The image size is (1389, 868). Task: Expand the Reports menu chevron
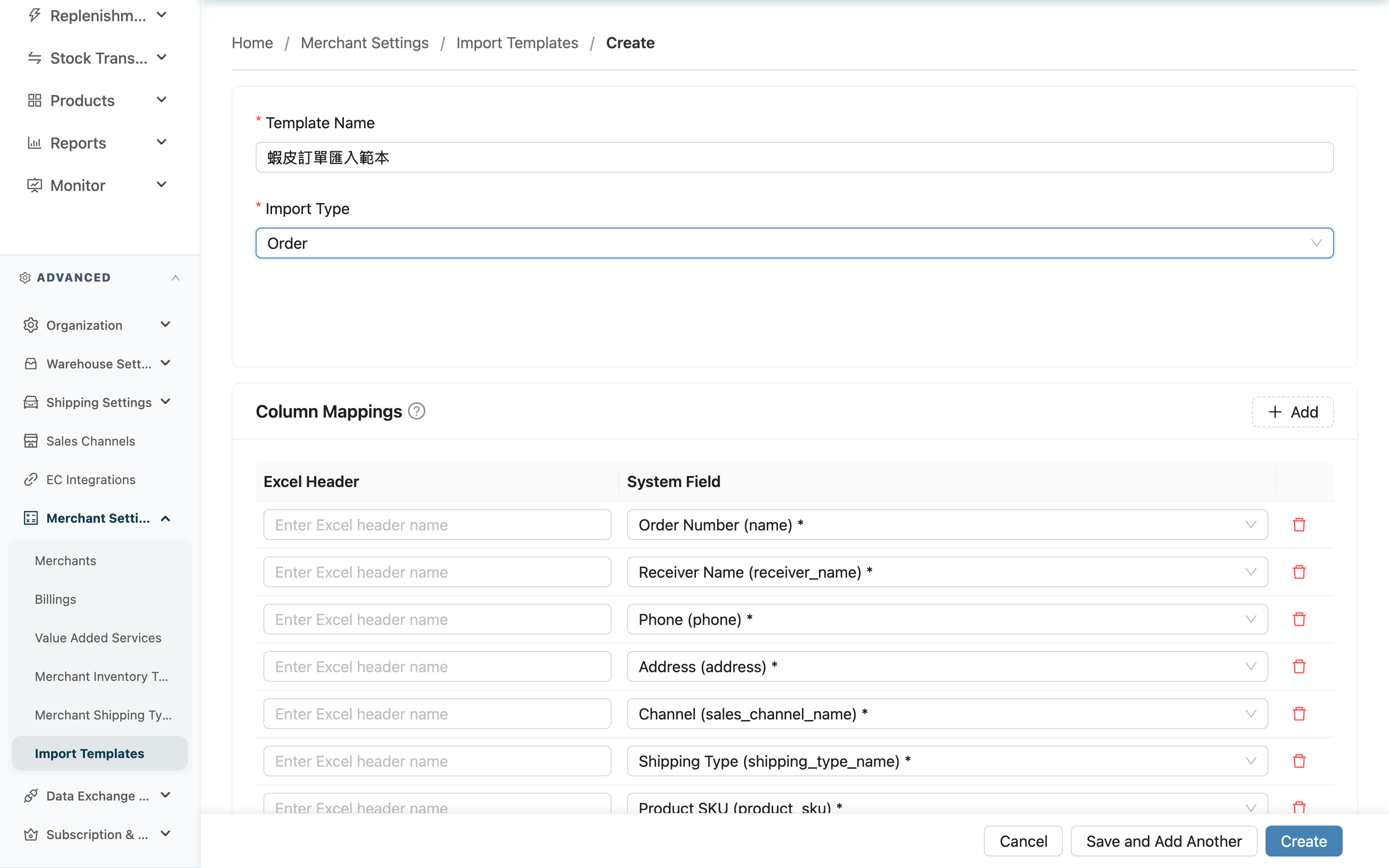point(162,142)
